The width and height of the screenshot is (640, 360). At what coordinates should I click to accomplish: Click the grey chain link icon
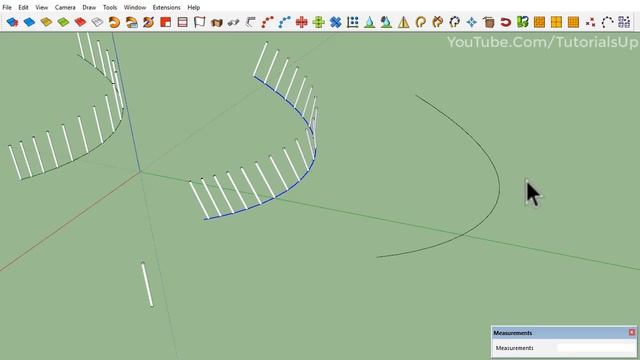[x=233, y=22]
